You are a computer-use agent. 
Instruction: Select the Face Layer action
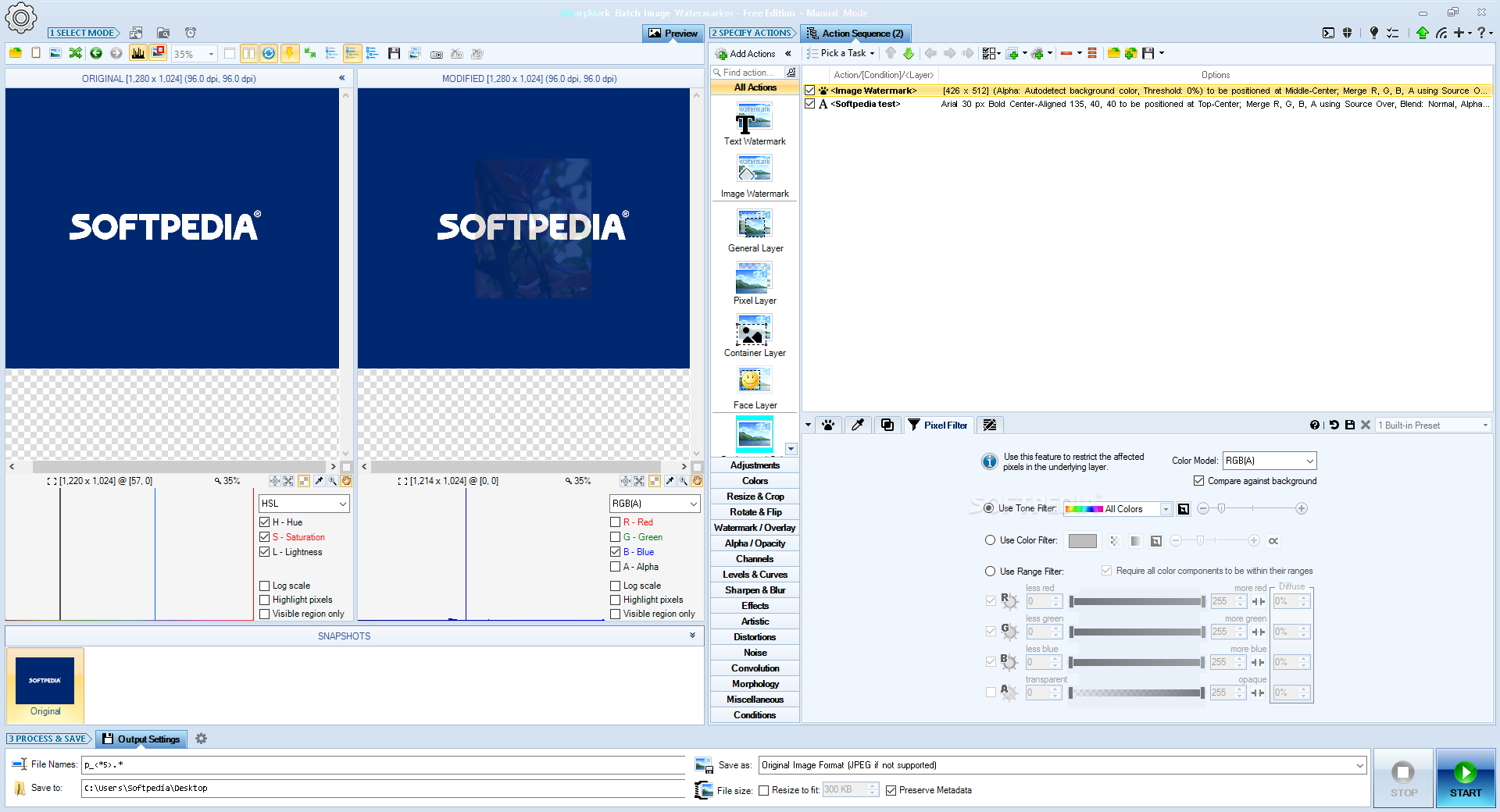coord(755,388)
